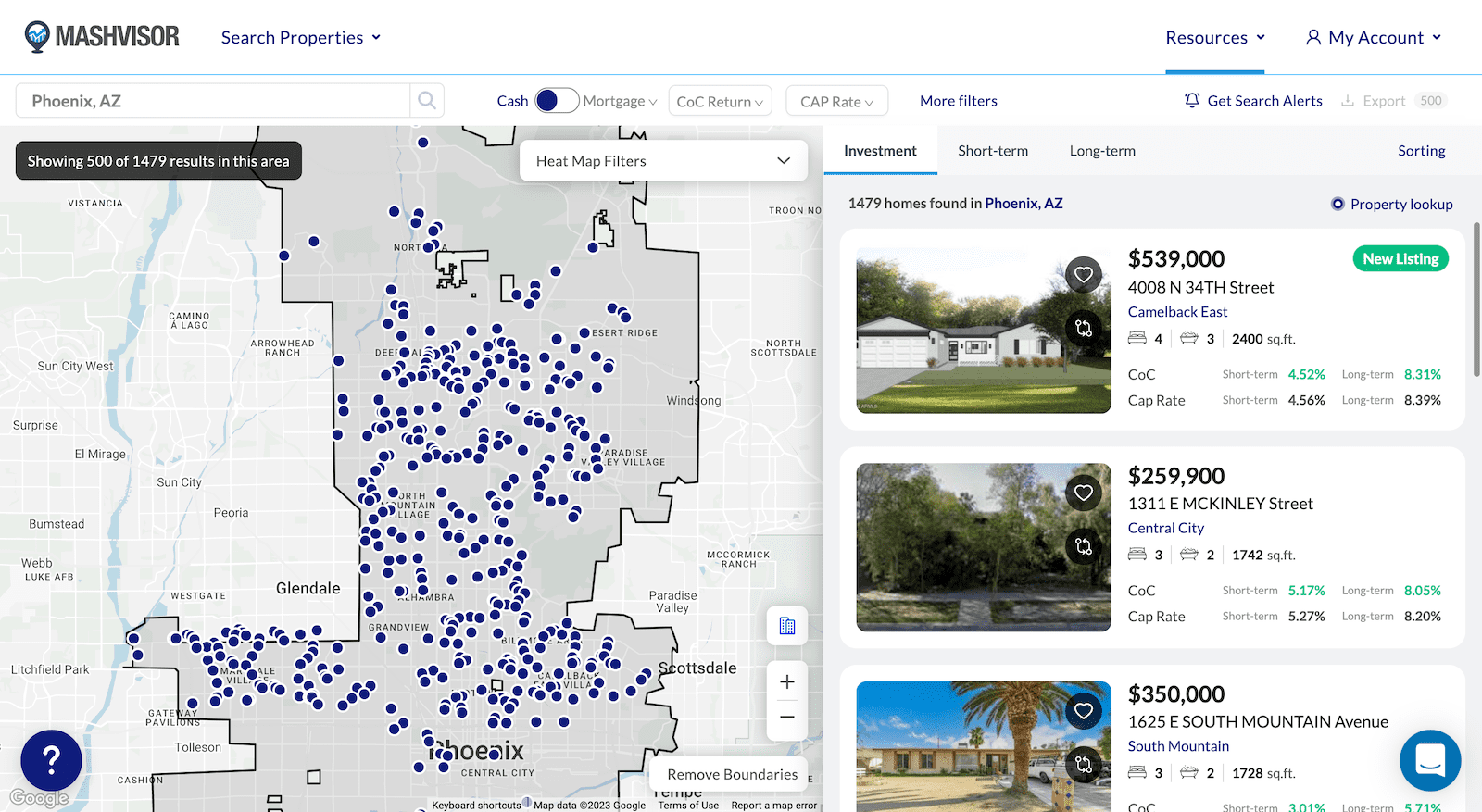The width and height of the screenshot is (1482, 812).
Task: Click the Phoenix, AZ link in results header
Action: [x=1024, y=203]
